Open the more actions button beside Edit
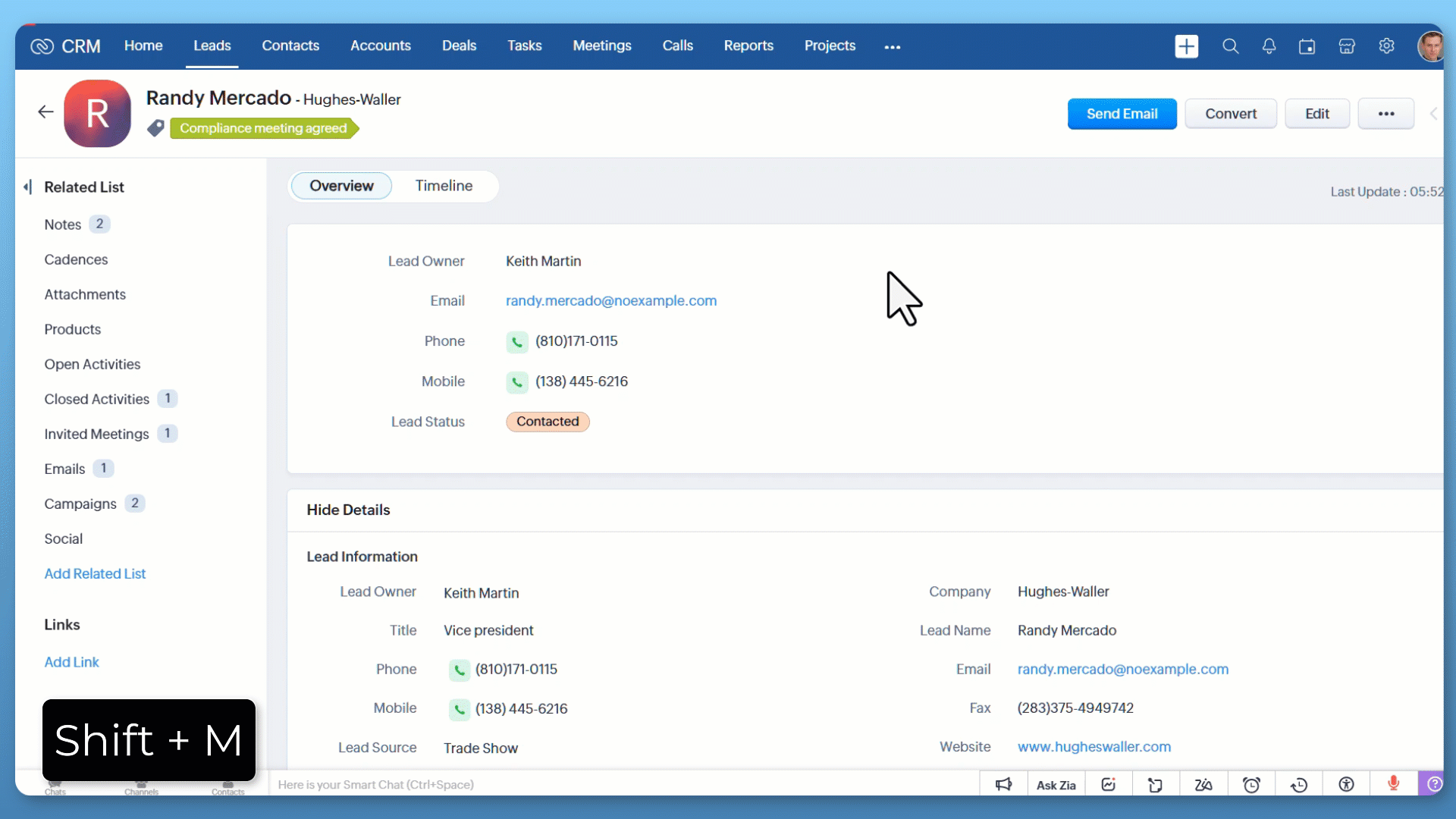Screen dimensions: 1456x819 1385,114
